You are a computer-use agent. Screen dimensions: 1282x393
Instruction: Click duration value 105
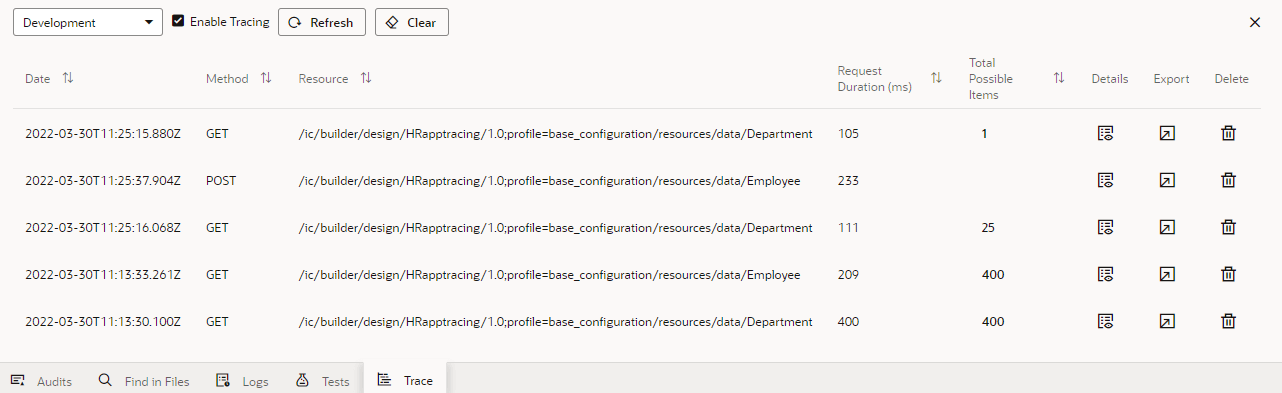click(848, 133)
